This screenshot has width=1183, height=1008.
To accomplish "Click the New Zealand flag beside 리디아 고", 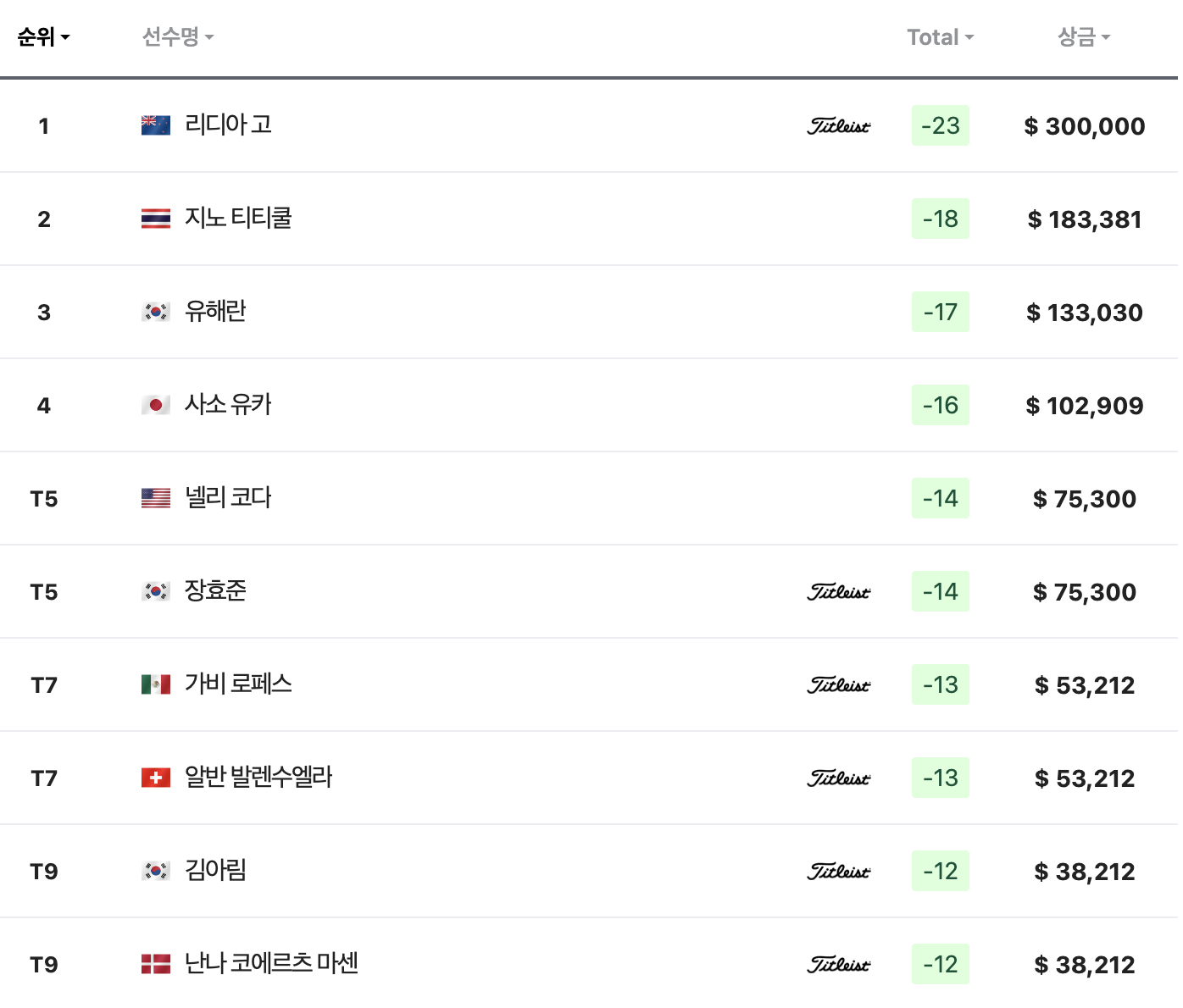I will 156,125.
